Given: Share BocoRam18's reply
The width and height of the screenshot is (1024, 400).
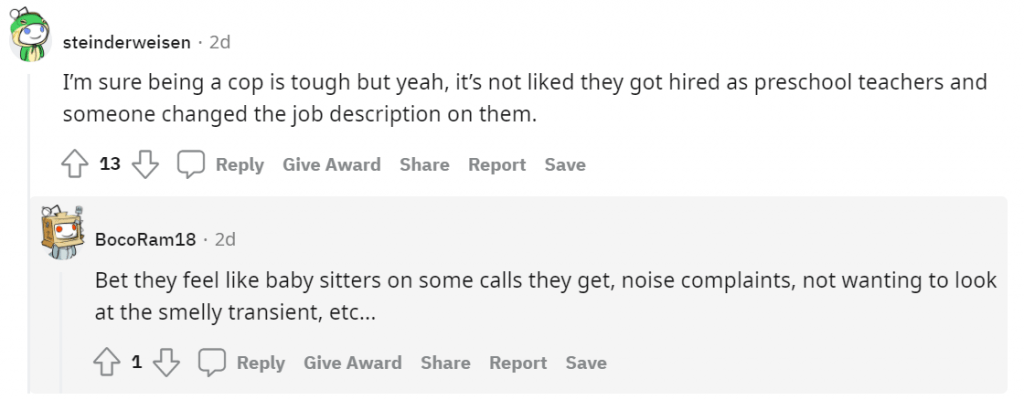Looking at the screenshot, I should click(445, 363).
